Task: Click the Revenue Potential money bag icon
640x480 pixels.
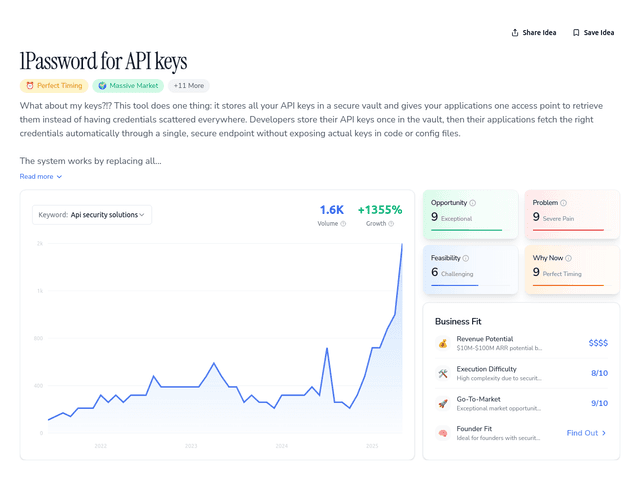Action: [442, 343]
